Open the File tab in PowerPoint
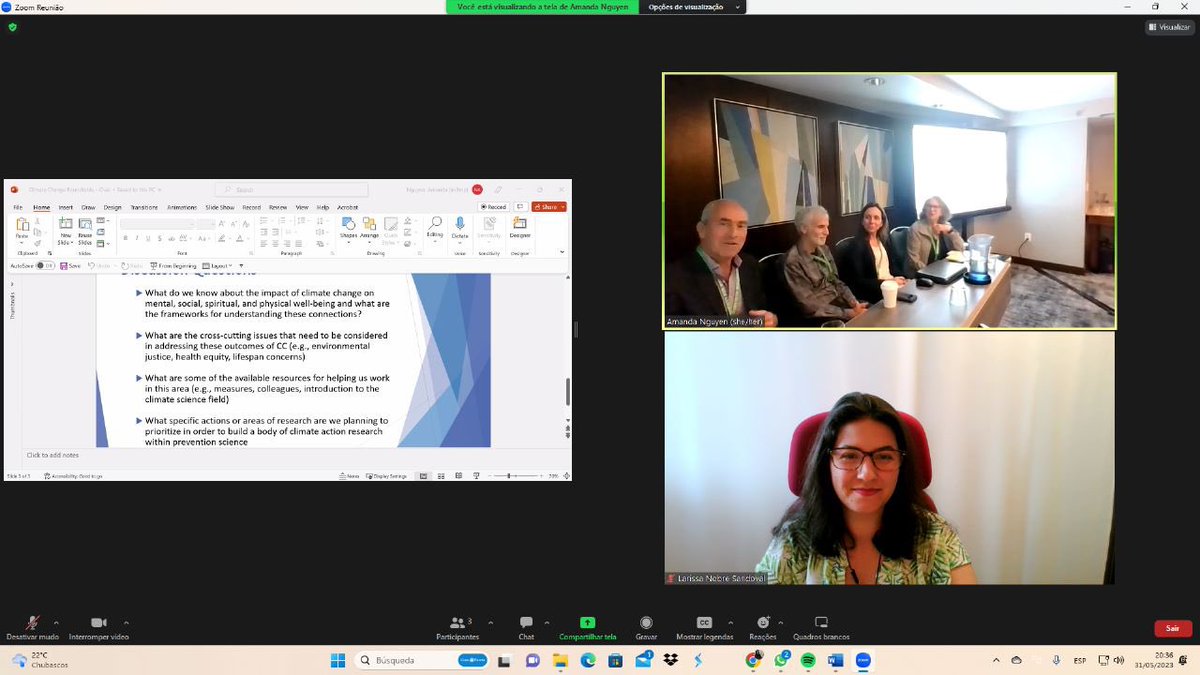1200x675 pixels. (x=18, y=208)
